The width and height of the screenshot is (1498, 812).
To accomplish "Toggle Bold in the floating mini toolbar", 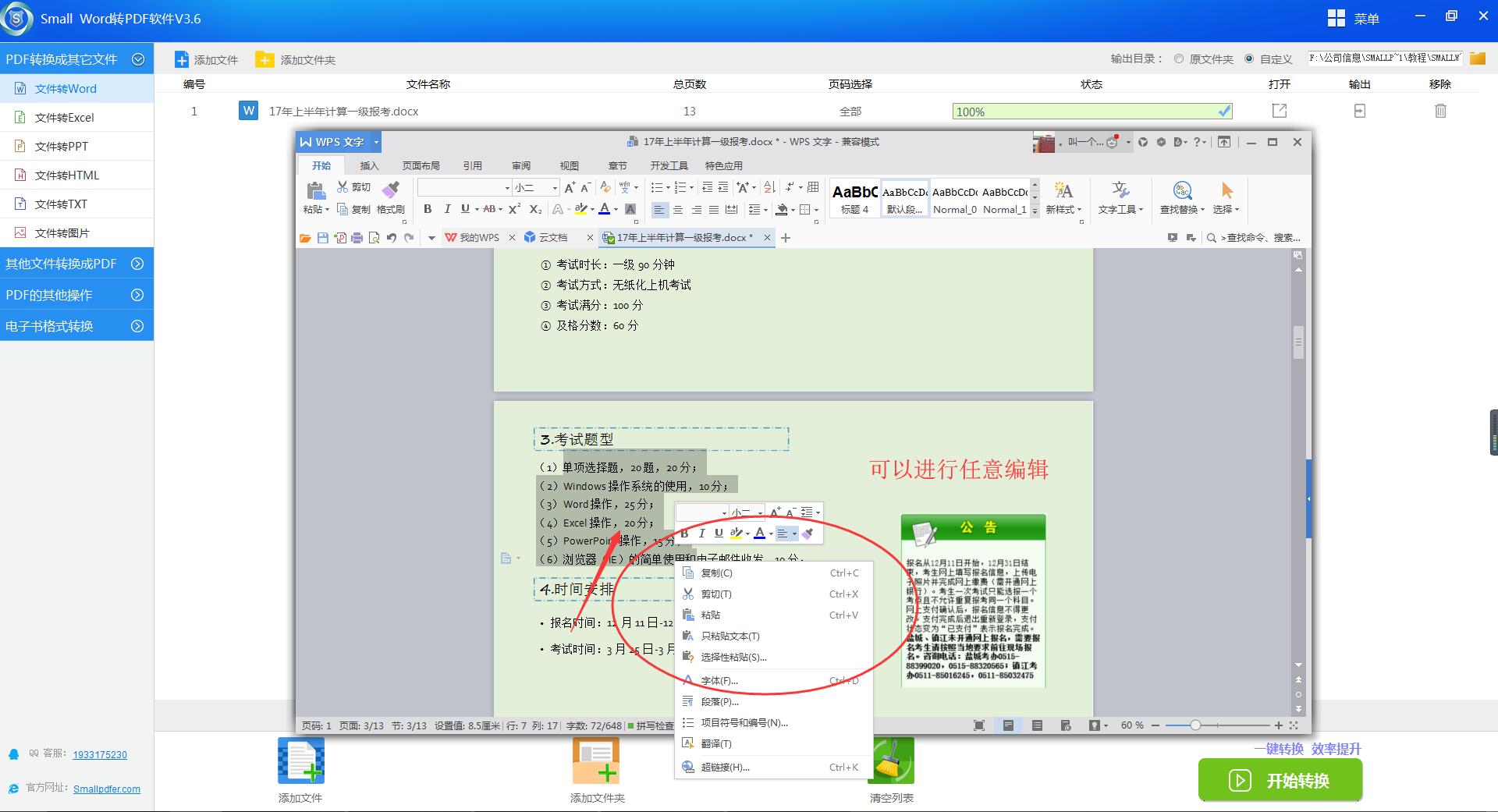I will [684, 534].
